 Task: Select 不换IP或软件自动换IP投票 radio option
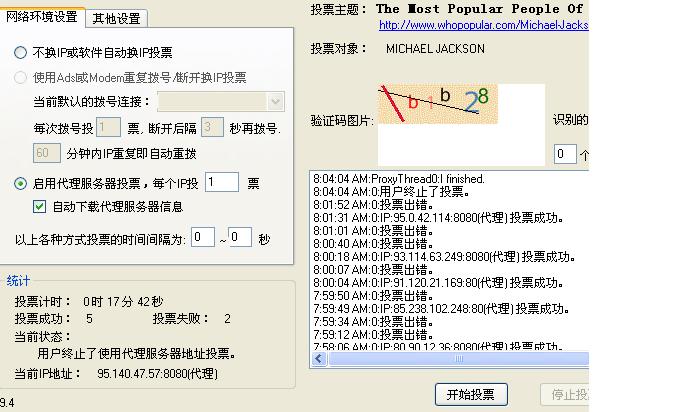(21, 53)
